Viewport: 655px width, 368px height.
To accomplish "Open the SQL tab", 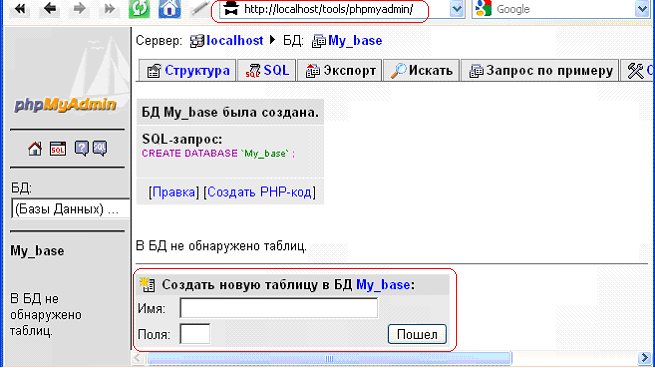I will (267, 70).
